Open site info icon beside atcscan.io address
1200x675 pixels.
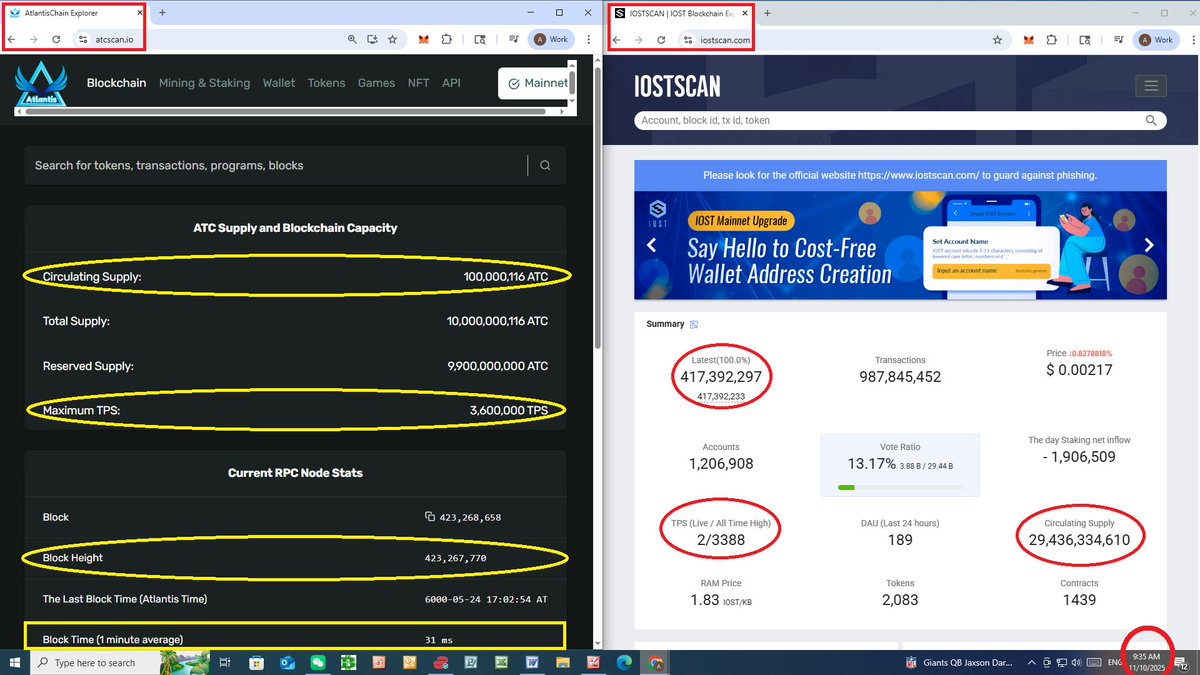pos(82,39)
